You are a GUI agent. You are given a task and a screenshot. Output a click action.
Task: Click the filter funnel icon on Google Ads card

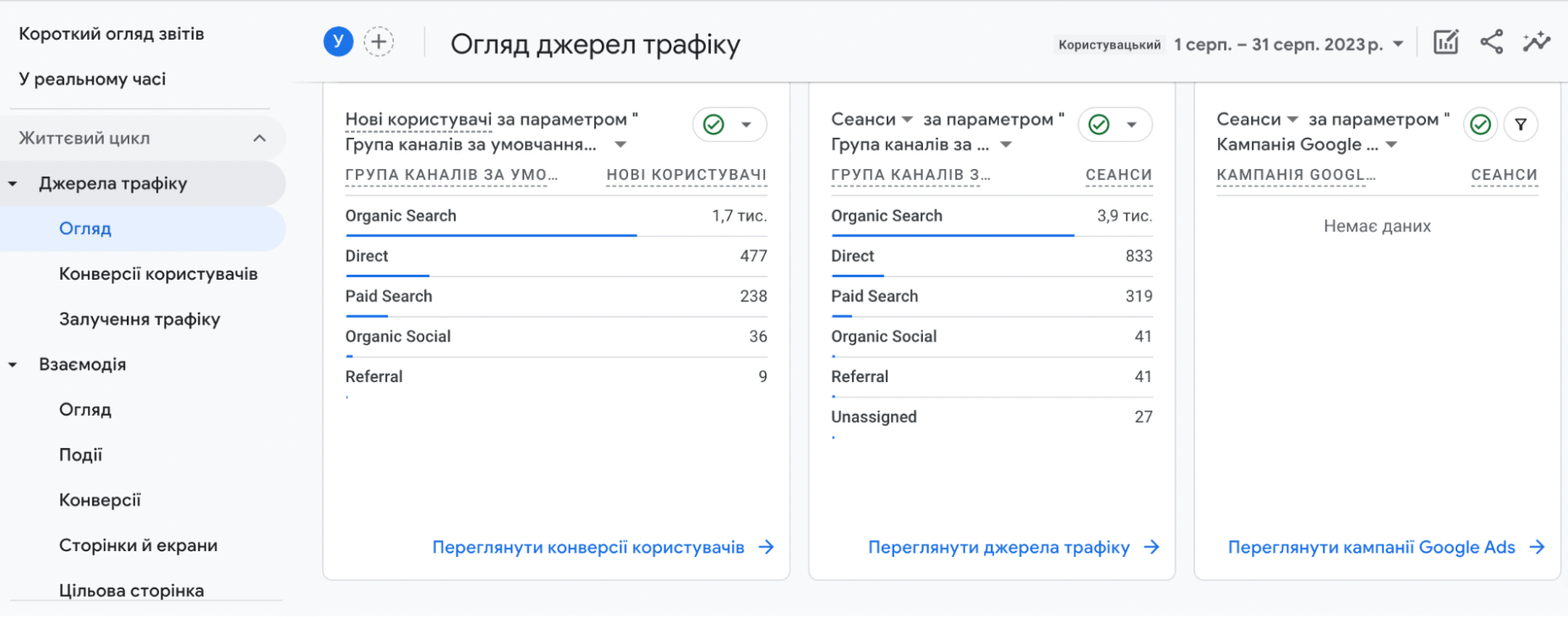[1521, 125]
